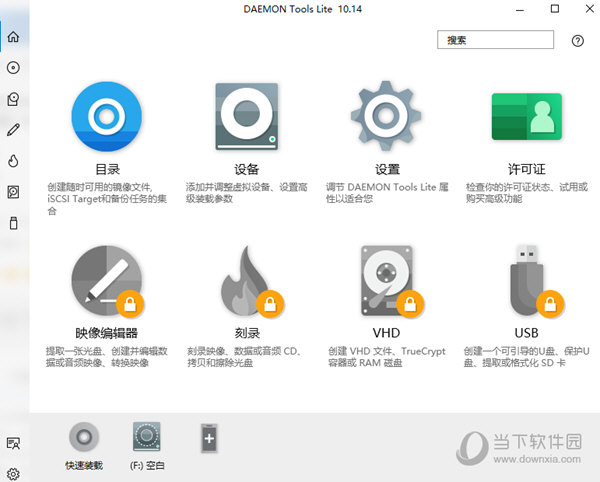This screenshot has height=482, width=600.
Task: Click the 设置 title text
Action: click(x=387, y=169)
